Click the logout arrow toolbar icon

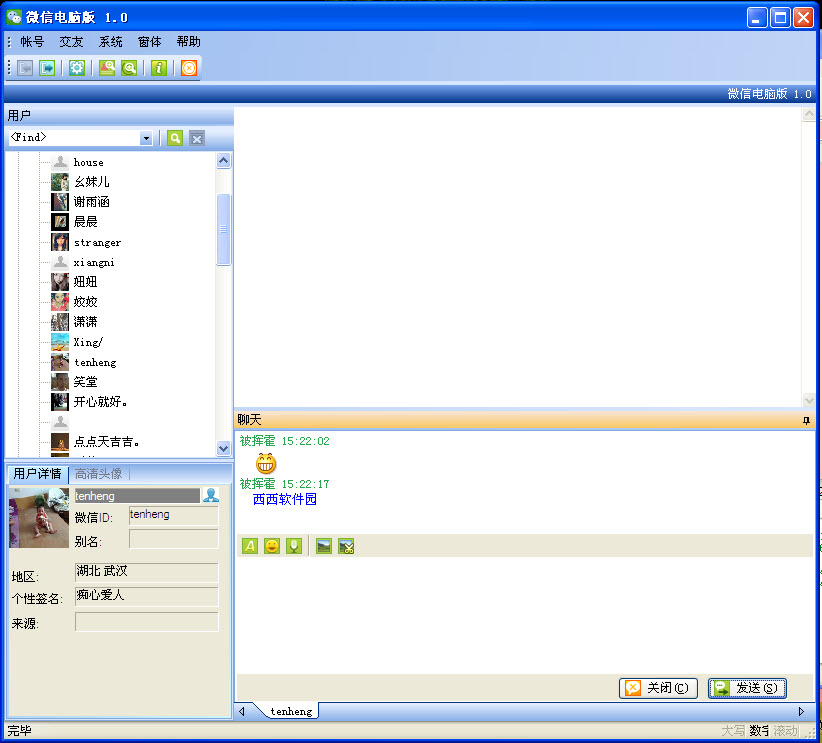(x=47, y=68)
